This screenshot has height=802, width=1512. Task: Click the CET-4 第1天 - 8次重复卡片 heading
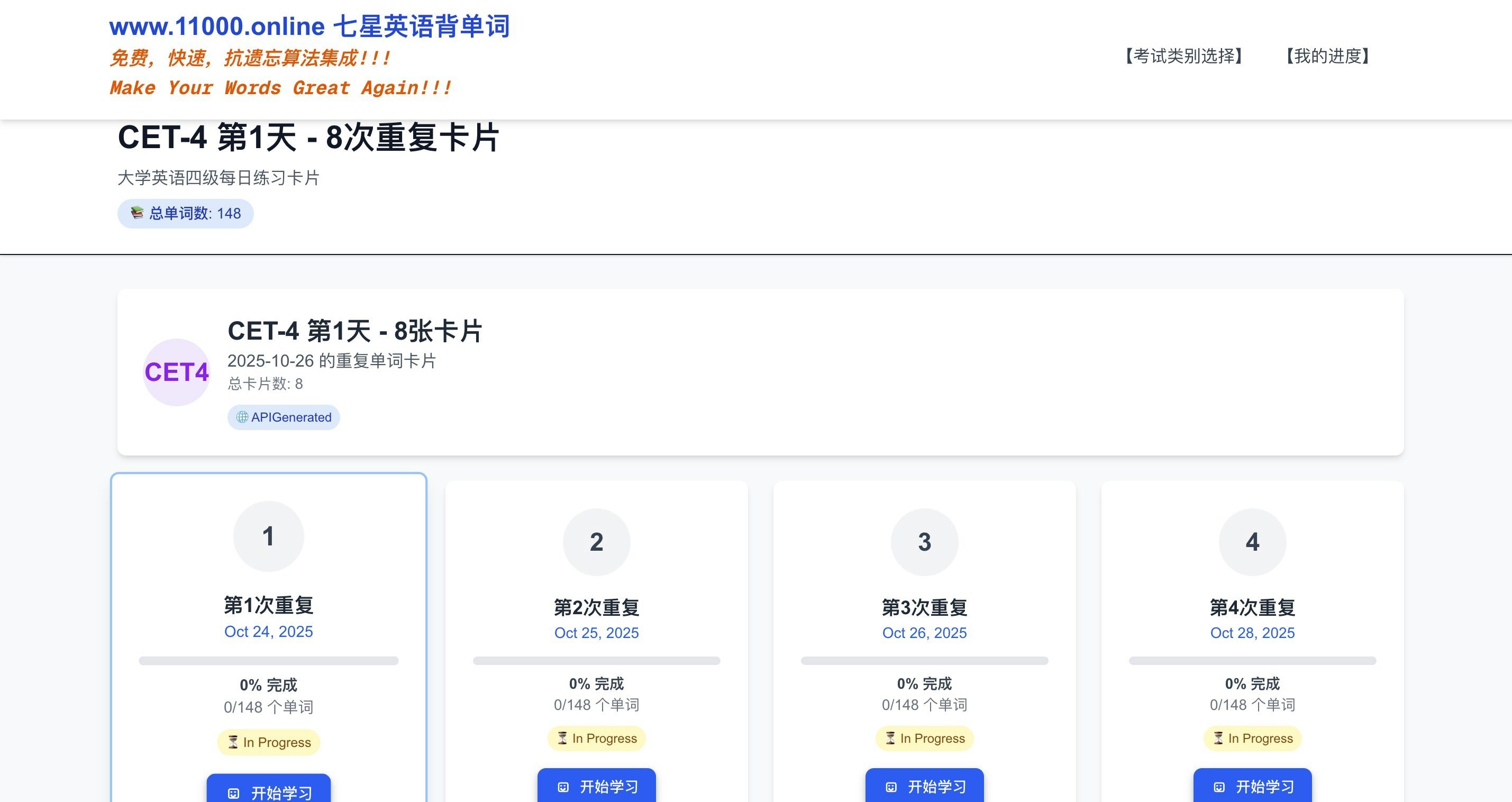coord(309,138)
